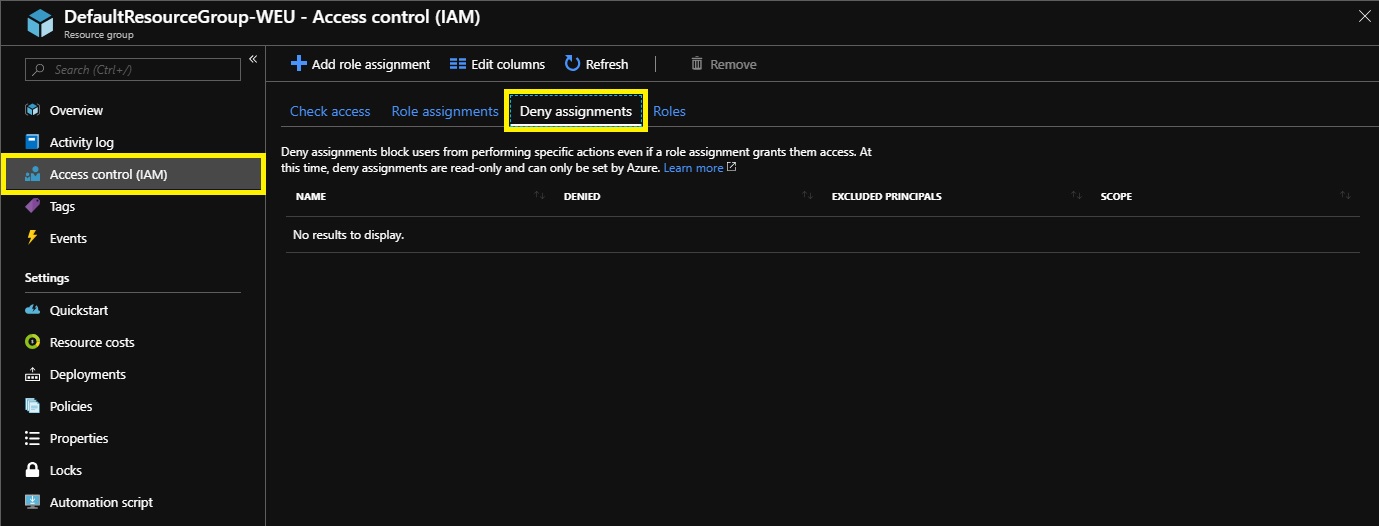Collapse the sidebar with double chevron
This screenshot has height=526, width=1379.
pyautogui.click(x=253, y=60)
